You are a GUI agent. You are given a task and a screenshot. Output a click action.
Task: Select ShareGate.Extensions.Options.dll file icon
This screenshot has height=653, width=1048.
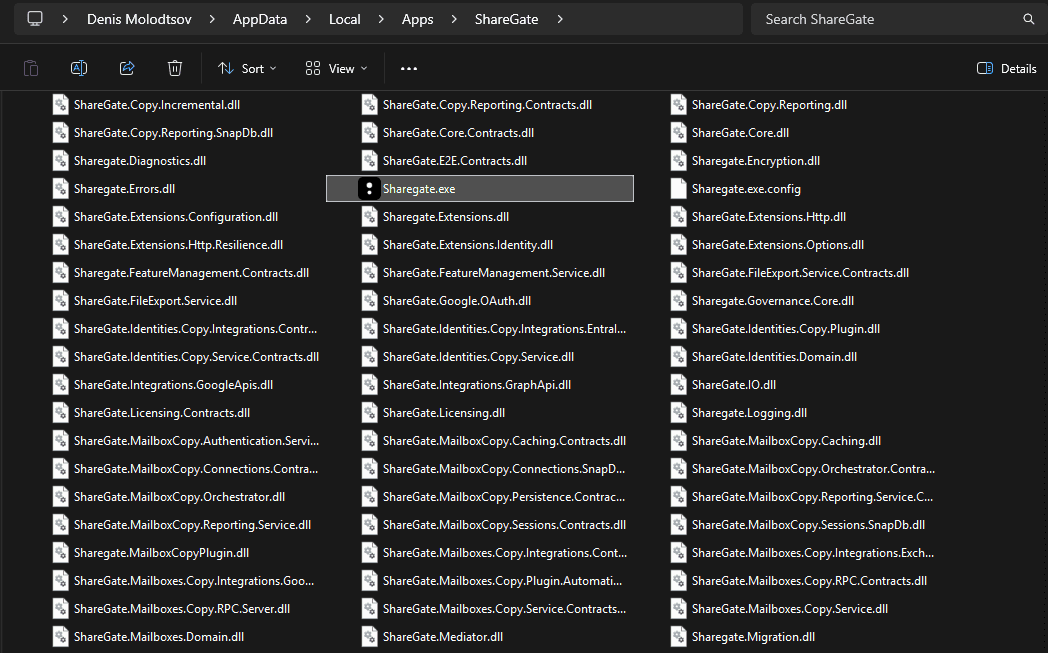tap(678, 245)
